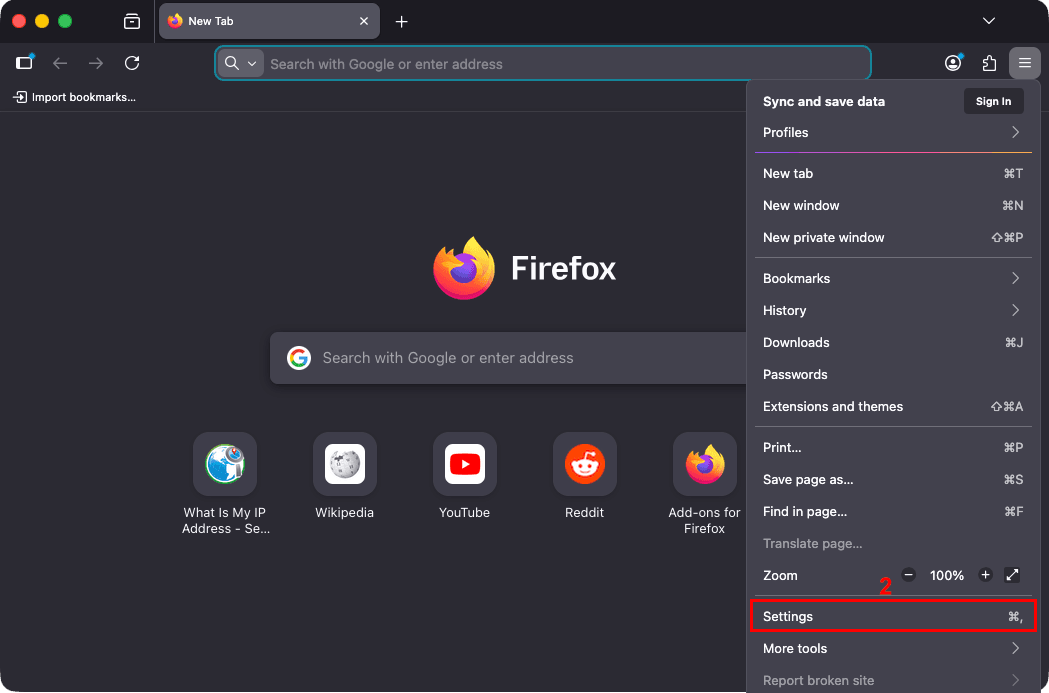Open the account profile icon in toolbar
Viewport: 1049px width, 693px height.
[x=953, y=64]
